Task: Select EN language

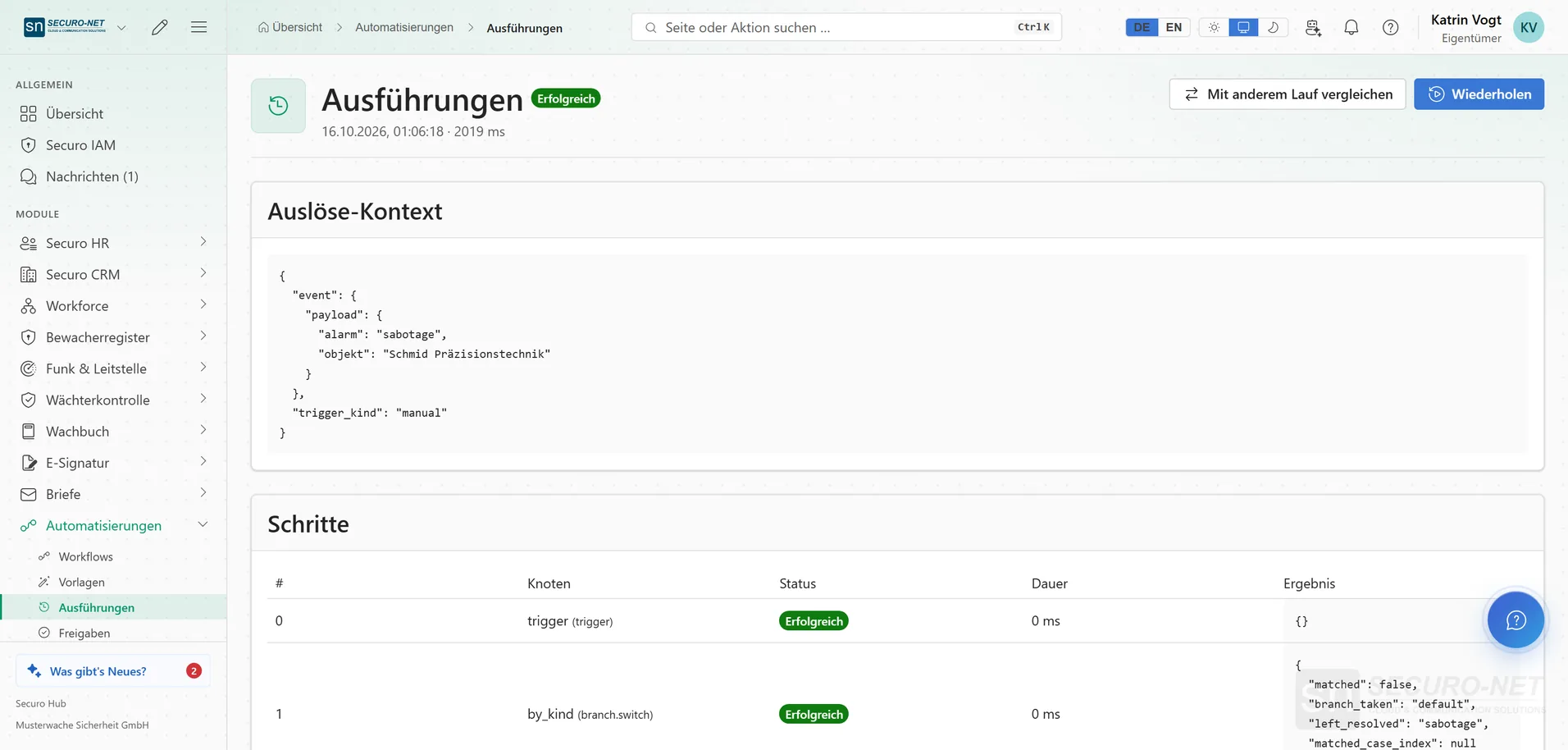Action: click(1174, 27)
